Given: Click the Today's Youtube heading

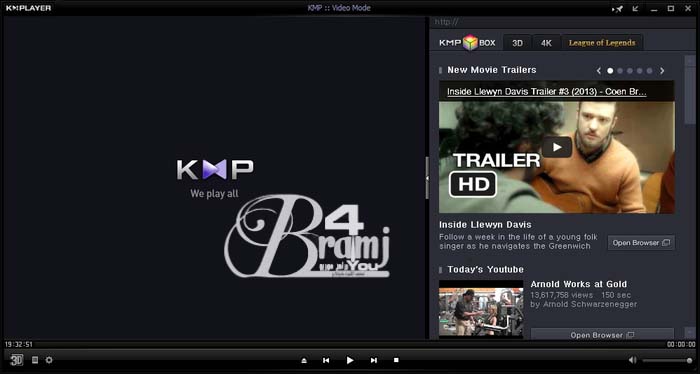Looking at the screenshot, I should [485, 270].
